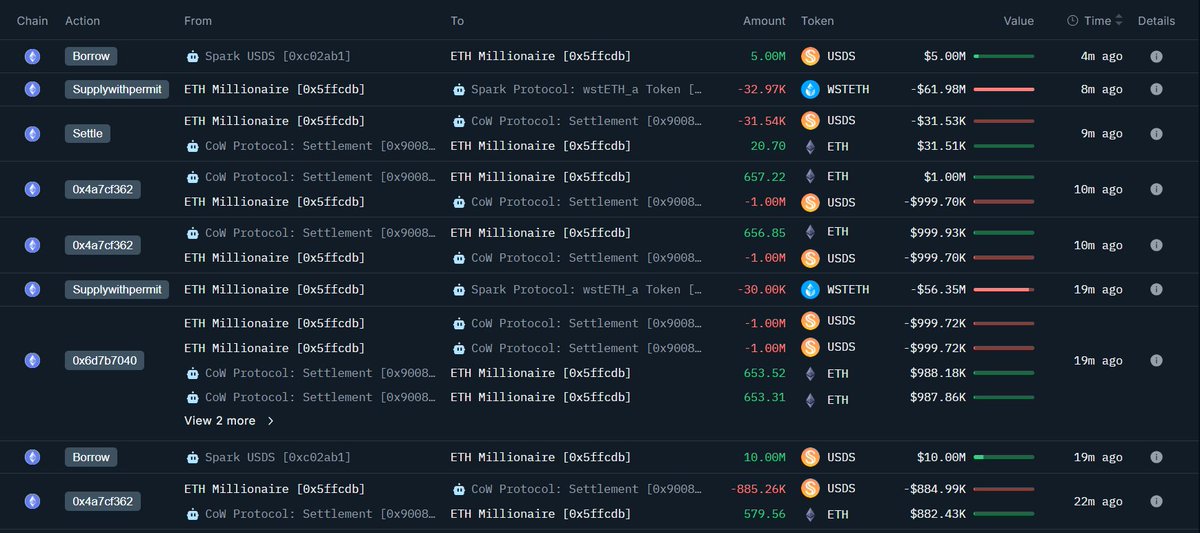Image resolution: width=1200 pixels, height=533 pixels.
Task: Click Ethereum chain icon in 0x6d7b7040 row
Action: tap(33, 361)
